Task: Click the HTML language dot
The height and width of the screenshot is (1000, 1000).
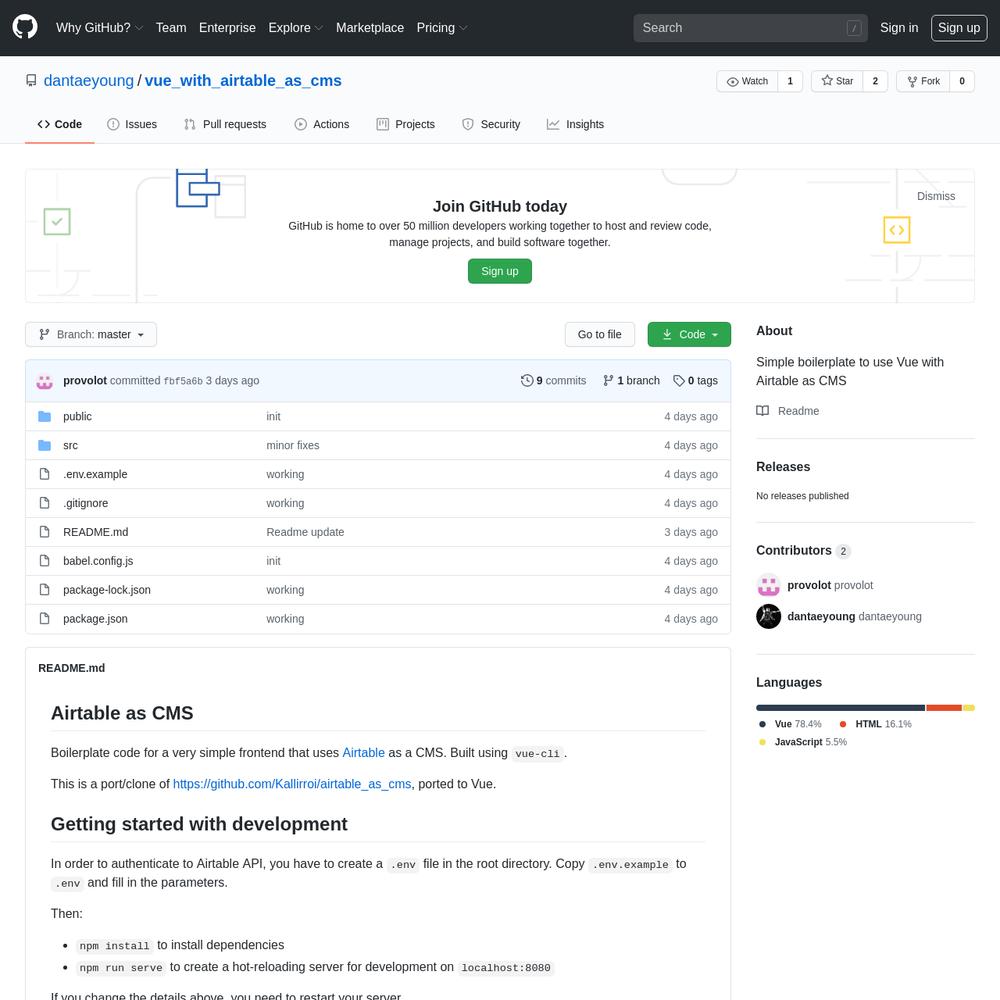Action: [x=843, y=724]
